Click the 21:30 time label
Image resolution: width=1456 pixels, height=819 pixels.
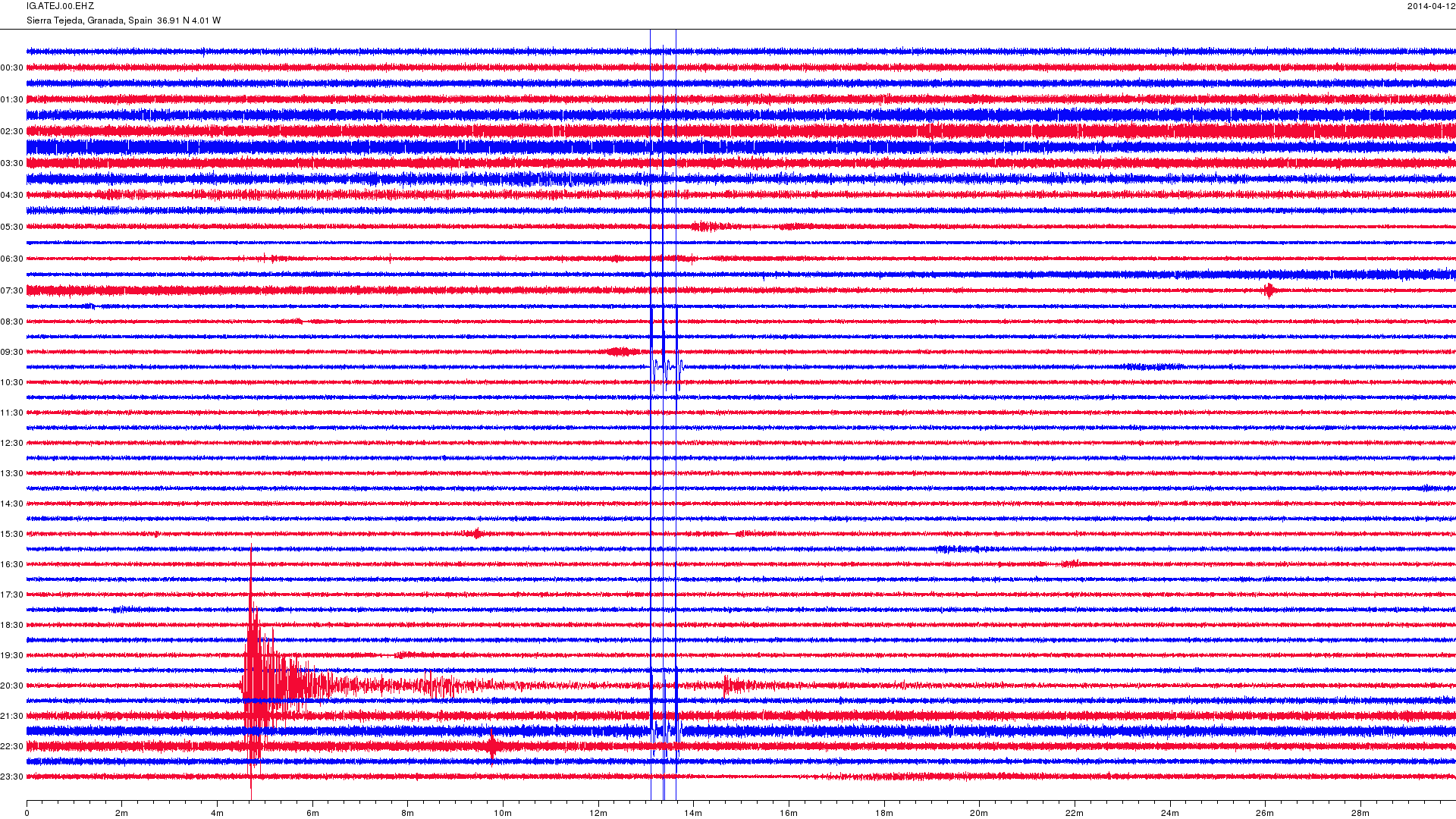[11, 716]
